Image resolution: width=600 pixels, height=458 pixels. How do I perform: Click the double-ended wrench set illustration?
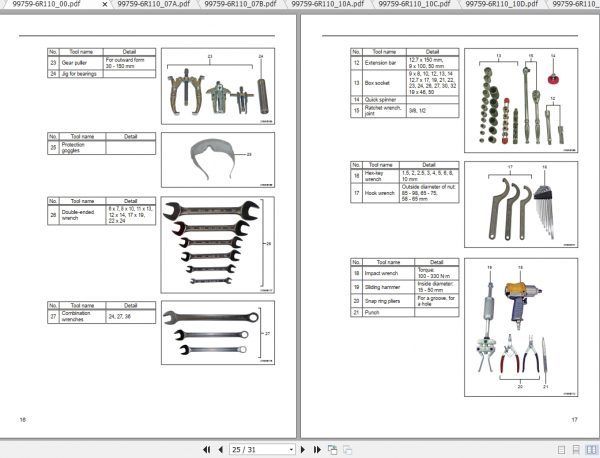click(218, 245)
